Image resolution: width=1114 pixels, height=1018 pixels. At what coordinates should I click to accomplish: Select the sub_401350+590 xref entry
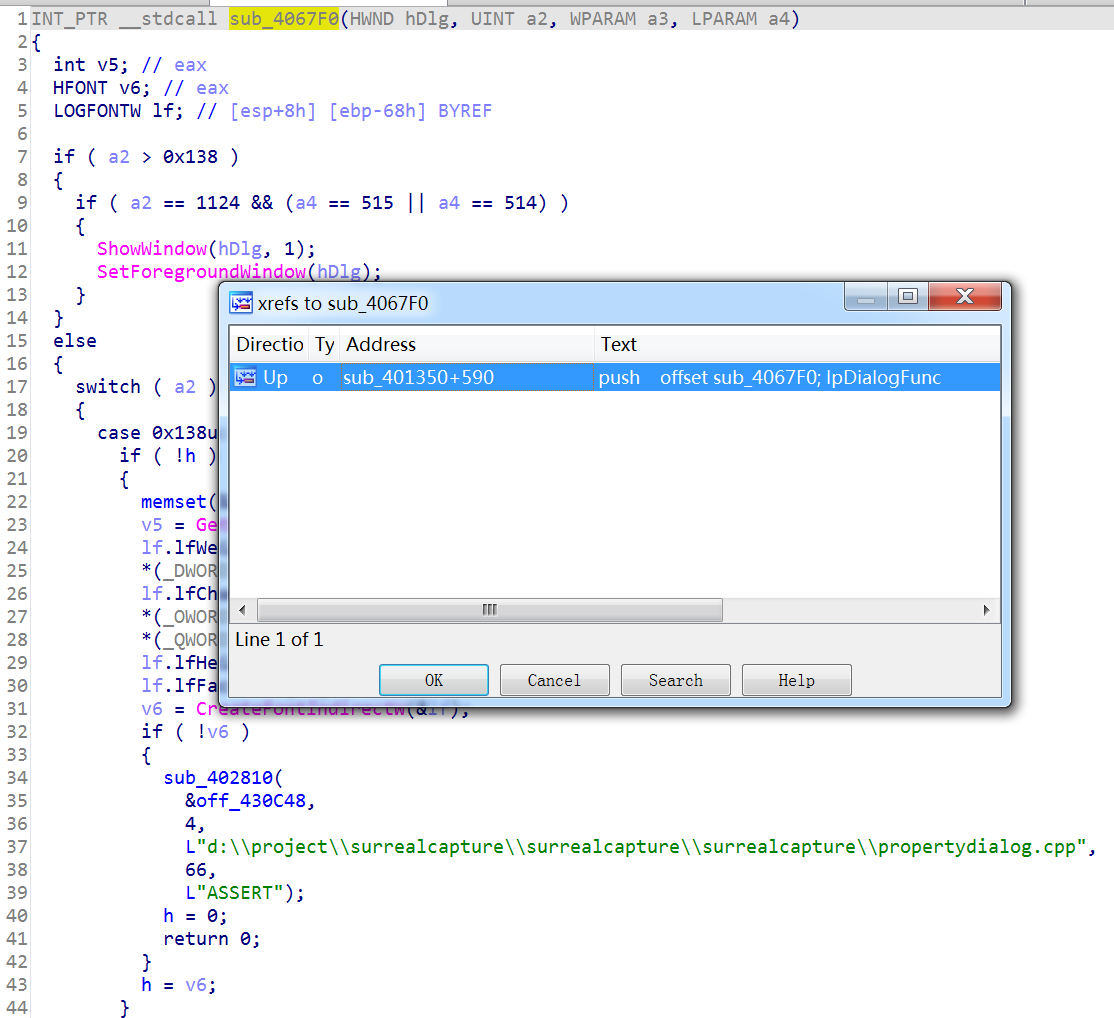(x=417, y=377)
